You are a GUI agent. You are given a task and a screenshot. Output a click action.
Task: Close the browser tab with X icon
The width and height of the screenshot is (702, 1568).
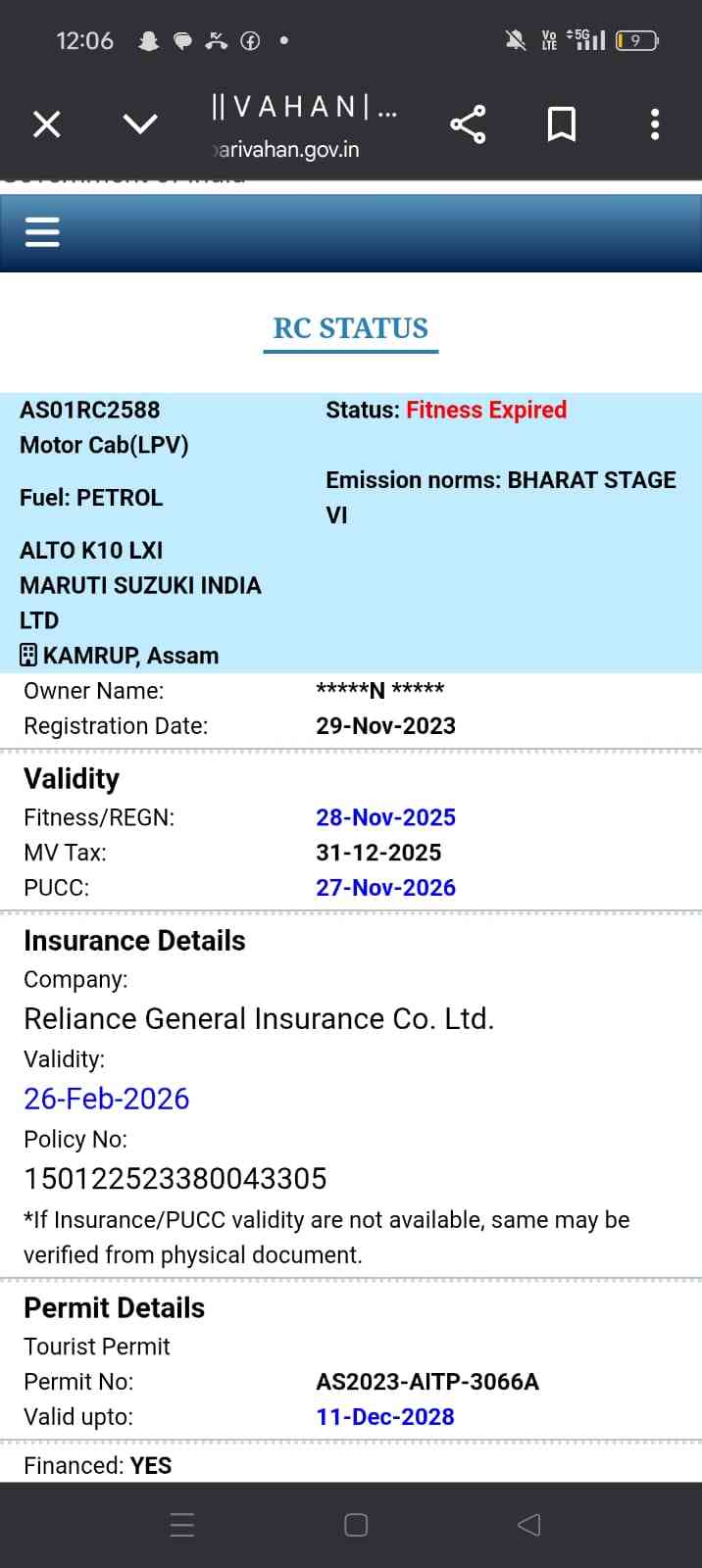(47, 124)
